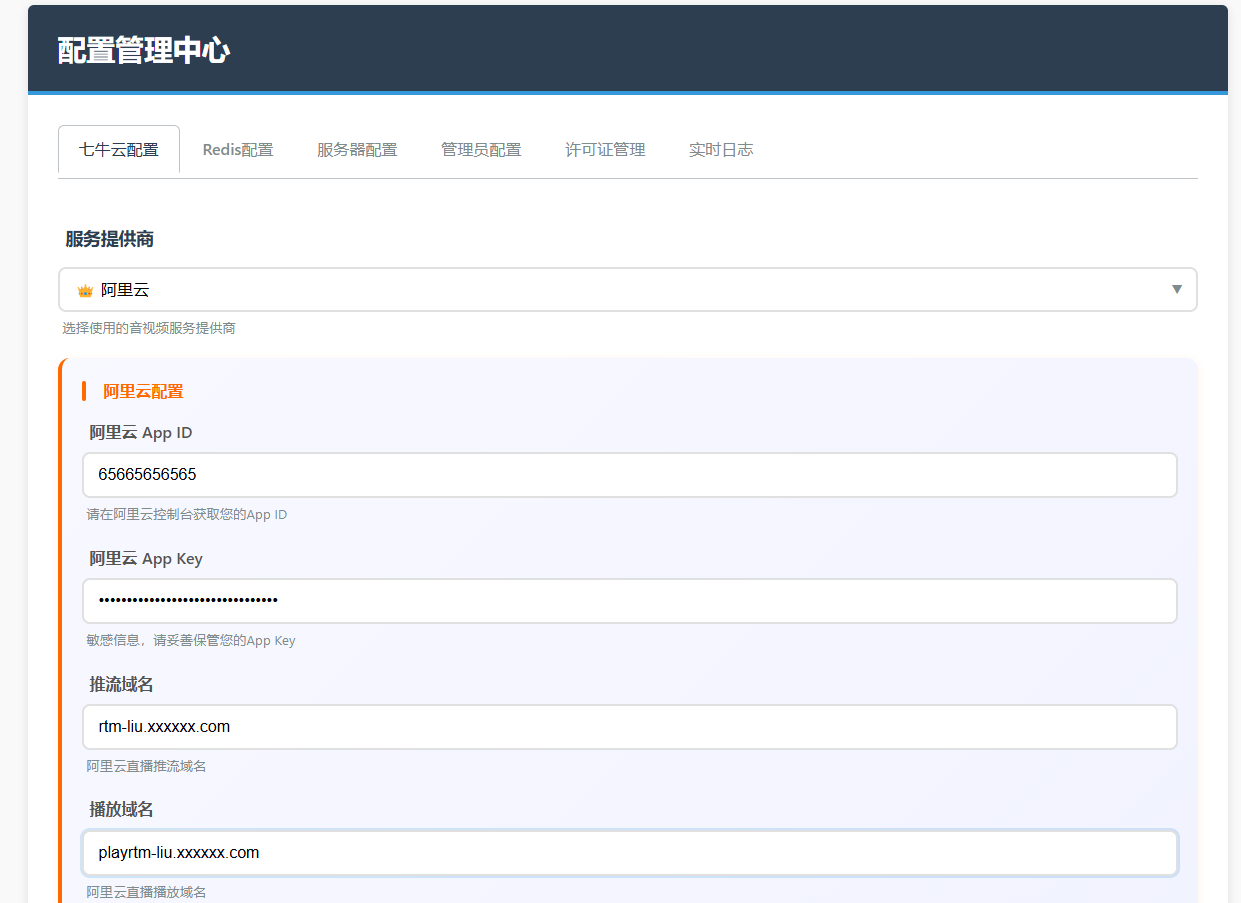Go to the 管理员配置 tab
The image size is (1241, 903).
[481, 150]
